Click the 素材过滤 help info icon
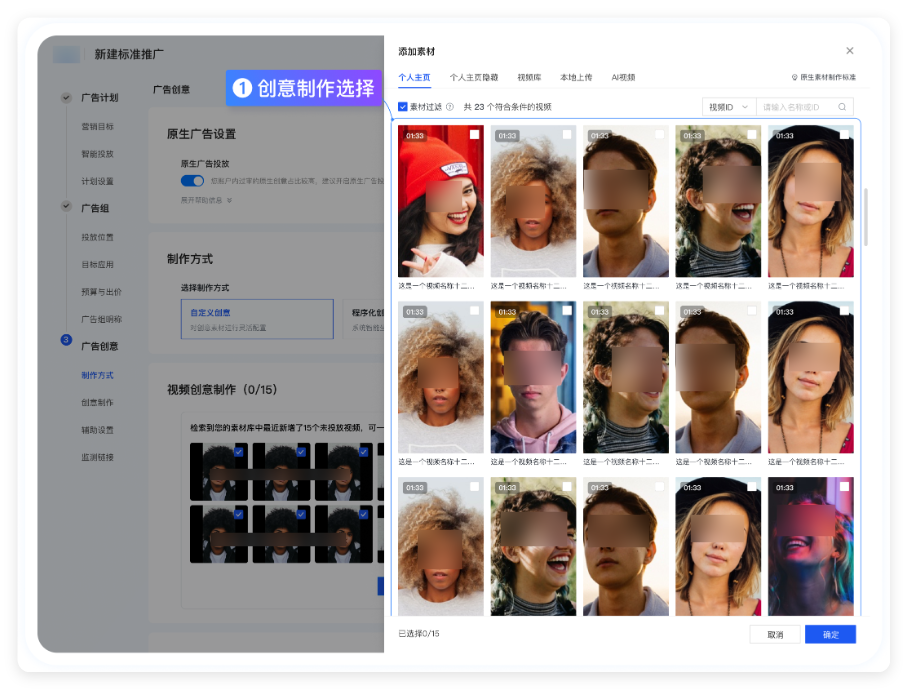This screenshot has width=907, height=689. [x=450, y=107]
